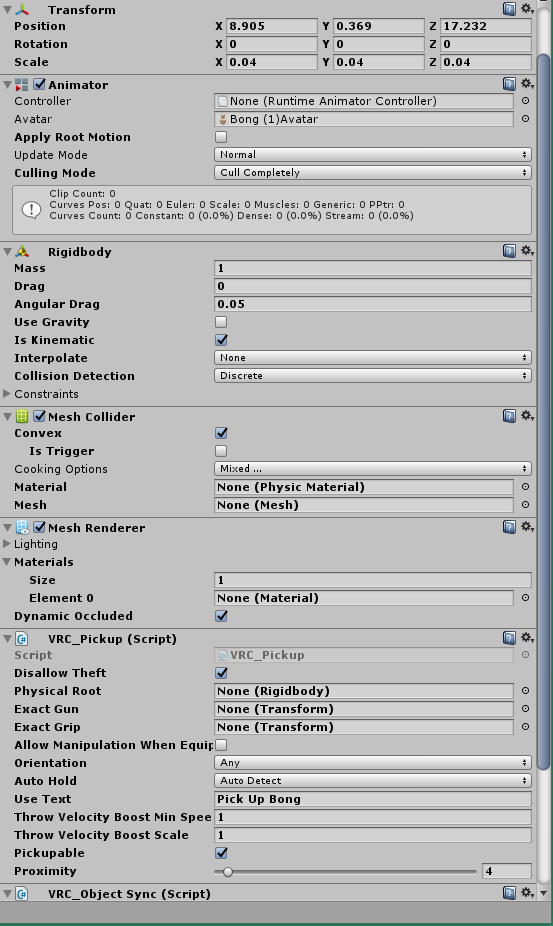The height and width of the screenshot is (926, 553).
Task: Uncheck Is Kinematic option
Action: coord(221,340)
